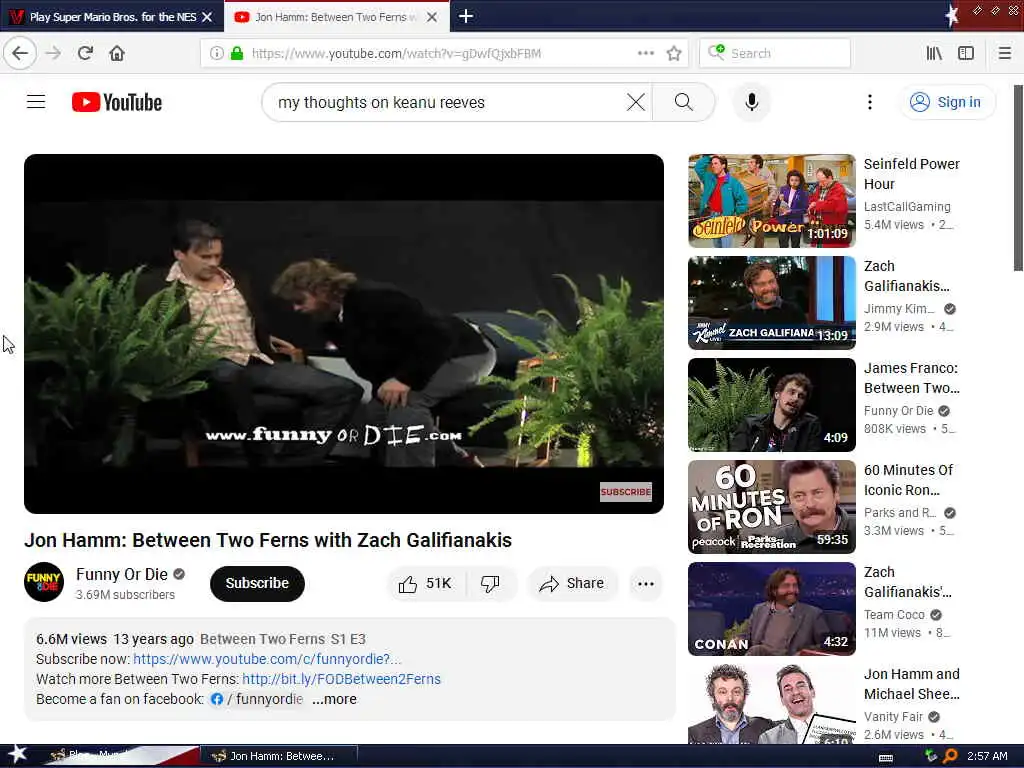1024x768 pixels.
Task: Click the red SUBSCRIBE overlay in the video
Action: [x=626, y=492]
